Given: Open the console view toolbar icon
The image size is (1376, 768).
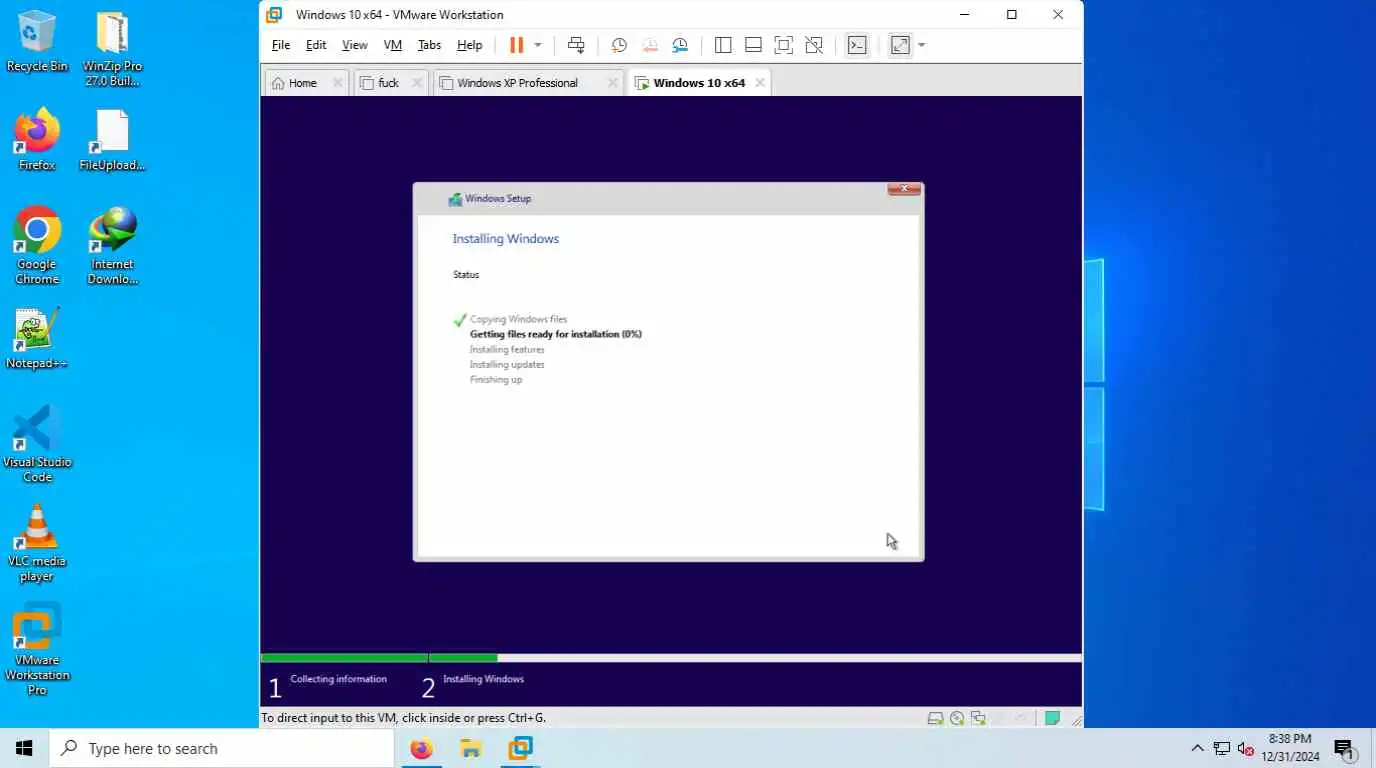Looking at the screenshot, I should pos(857,45).
